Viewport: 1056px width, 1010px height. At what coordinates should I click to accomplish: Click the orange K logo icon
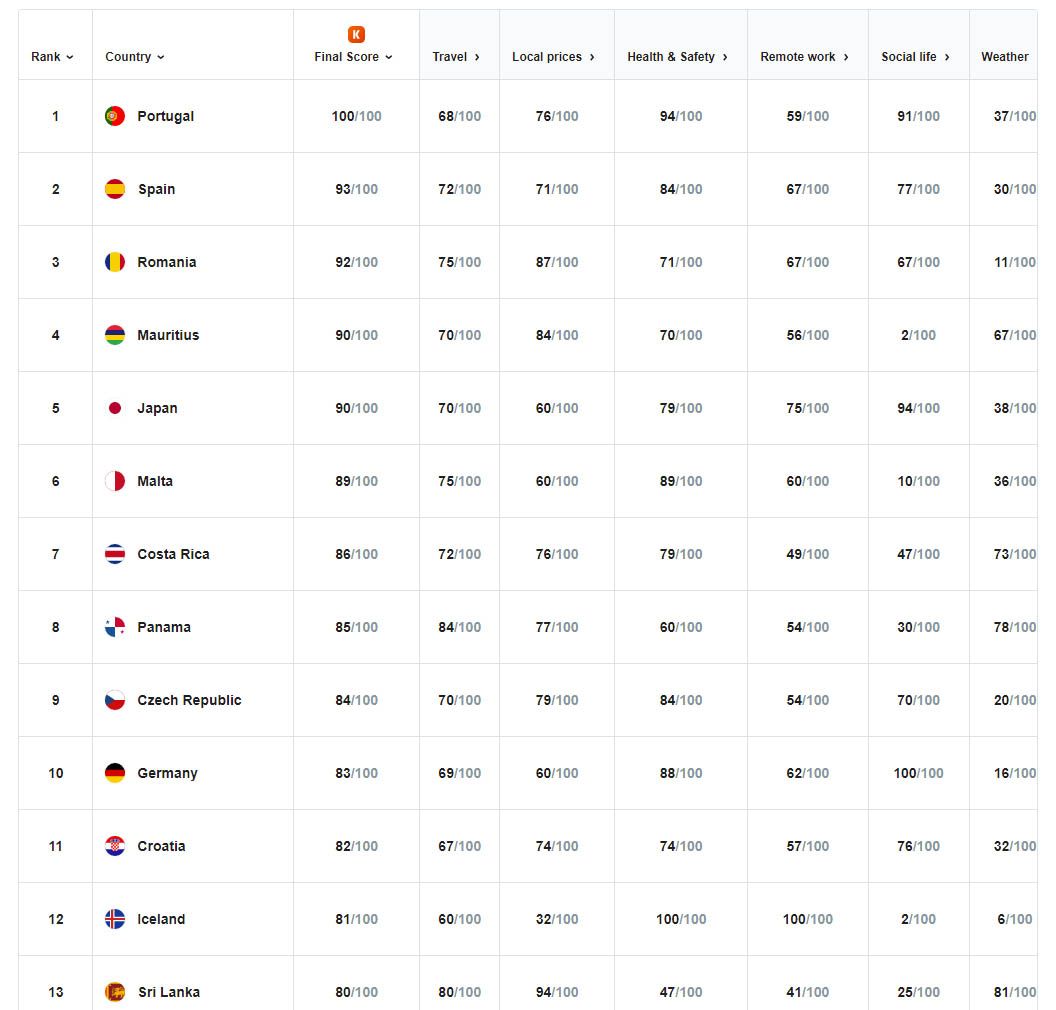pyautogui.click(x=356, y=35)
